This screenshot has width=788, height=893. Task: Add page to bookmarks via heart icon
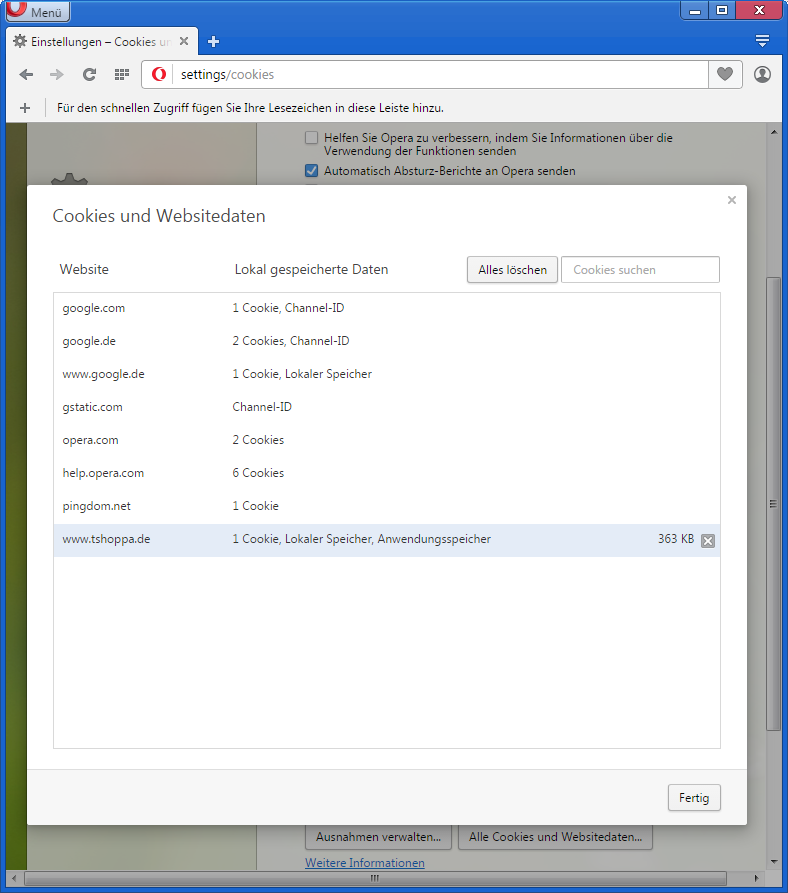click(725, 74)
